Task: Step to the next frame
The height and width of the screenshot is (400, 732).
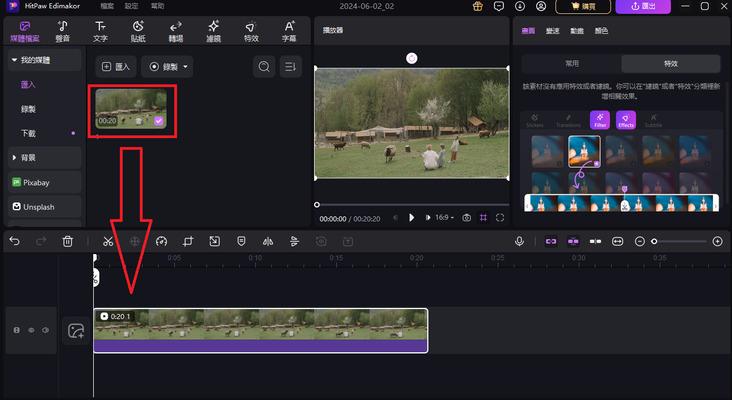Action: pos(427,218)
